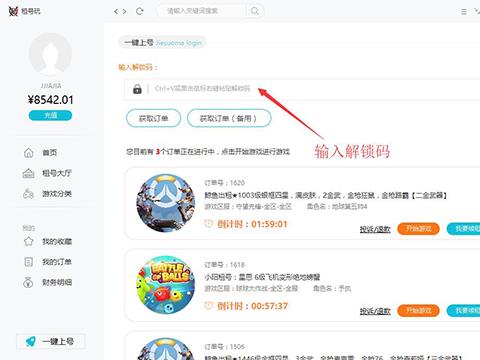The width and height of the screenshot is (480, 360).
Task: Click the Overwatch thumbnail of order 1506
Action: point(166,349)
